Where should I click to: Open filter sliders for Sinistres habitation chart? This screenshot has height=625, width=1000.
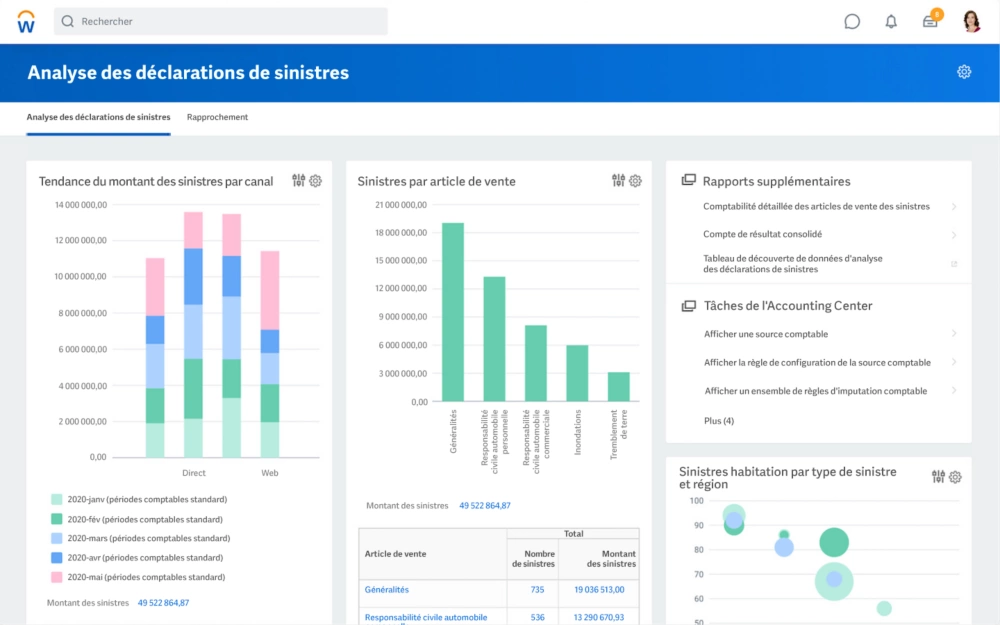coord(938,477)
